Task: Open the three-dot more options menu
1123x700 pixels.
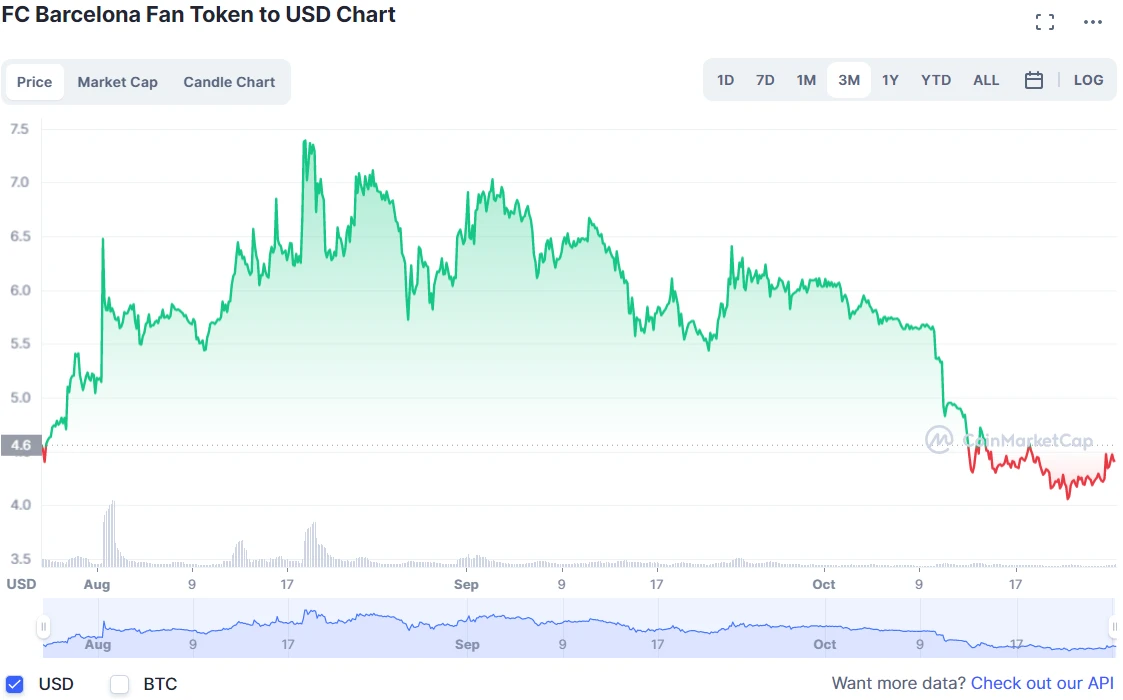Action: click(1092, 22)
